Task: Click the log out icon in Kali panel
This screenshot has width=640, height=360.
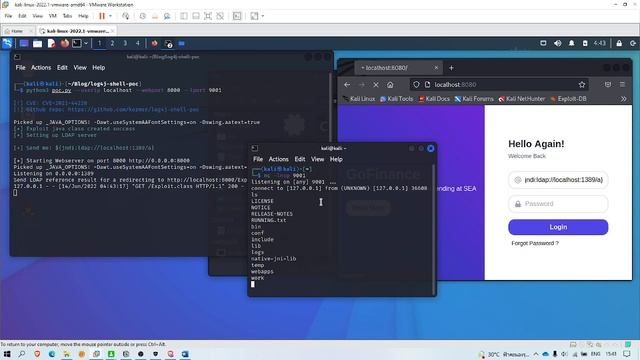Action: tap(633, 43)
